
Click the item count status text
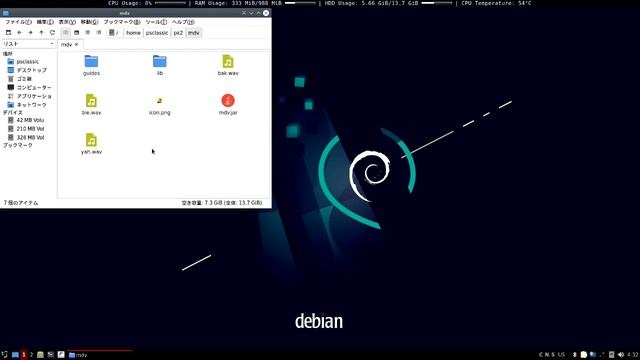pyautogui.click(x=21, y=203)
